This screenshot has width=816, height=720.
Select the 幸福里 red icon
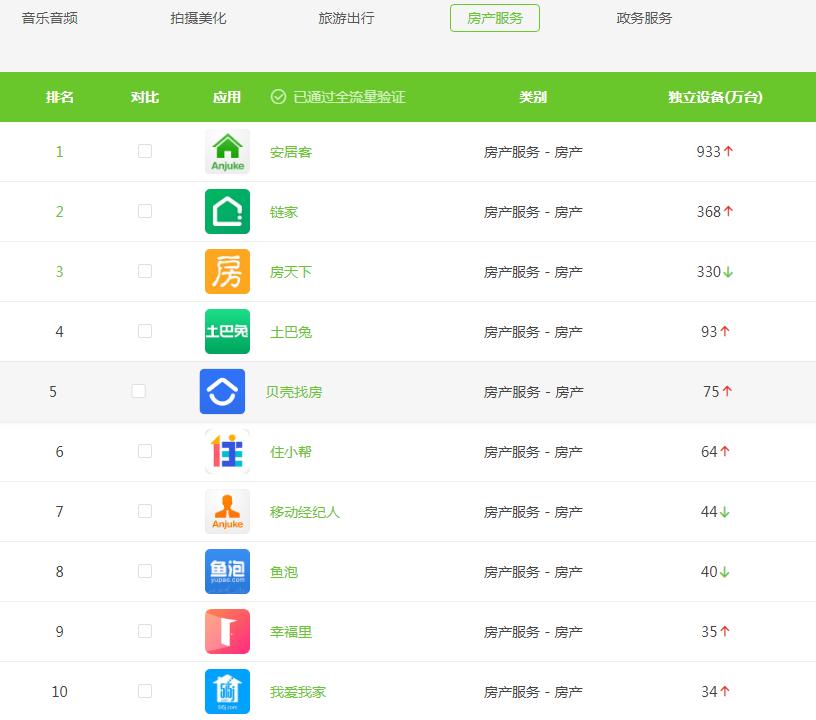coord(227,631)
